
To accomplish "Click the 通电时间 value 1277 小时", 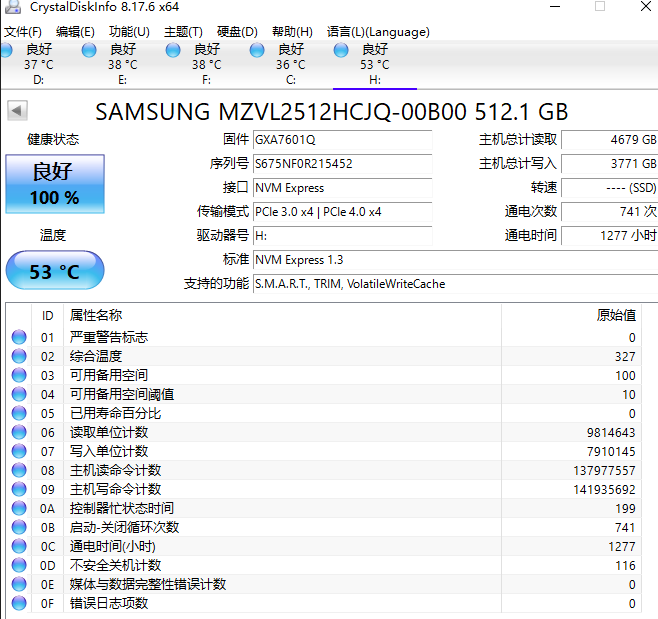I will point(610,235).
